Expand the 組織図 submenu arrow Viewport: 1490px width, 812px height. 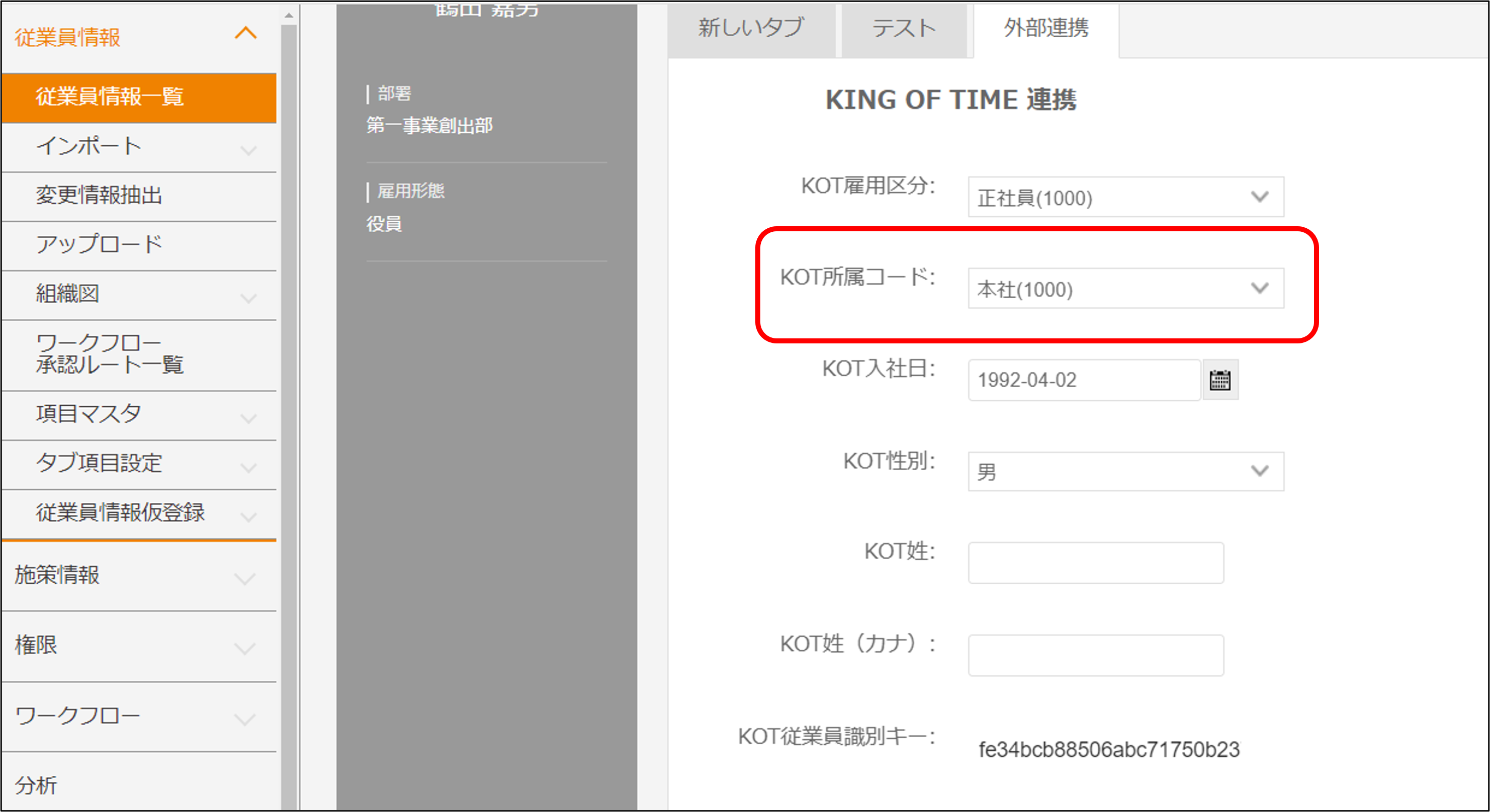[248, 298]
